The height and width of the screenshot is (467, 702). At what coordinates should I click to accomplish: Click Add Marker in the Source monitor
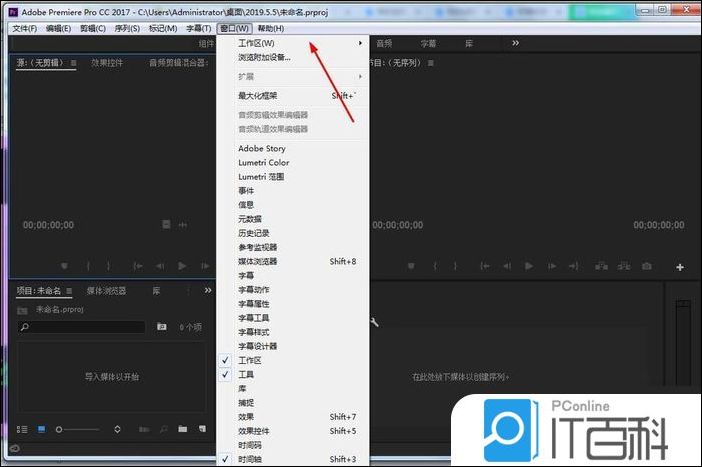(64, 266)
